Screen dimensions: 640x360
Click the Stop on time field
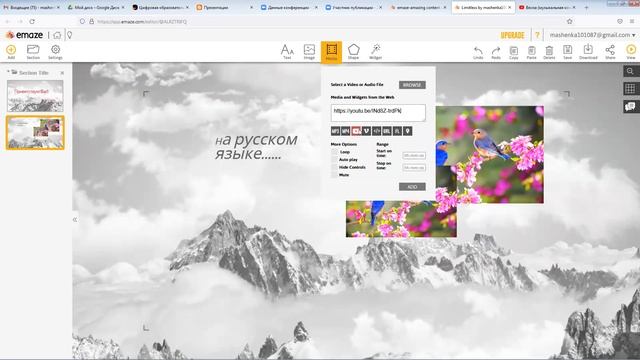(x=414, y=168)
